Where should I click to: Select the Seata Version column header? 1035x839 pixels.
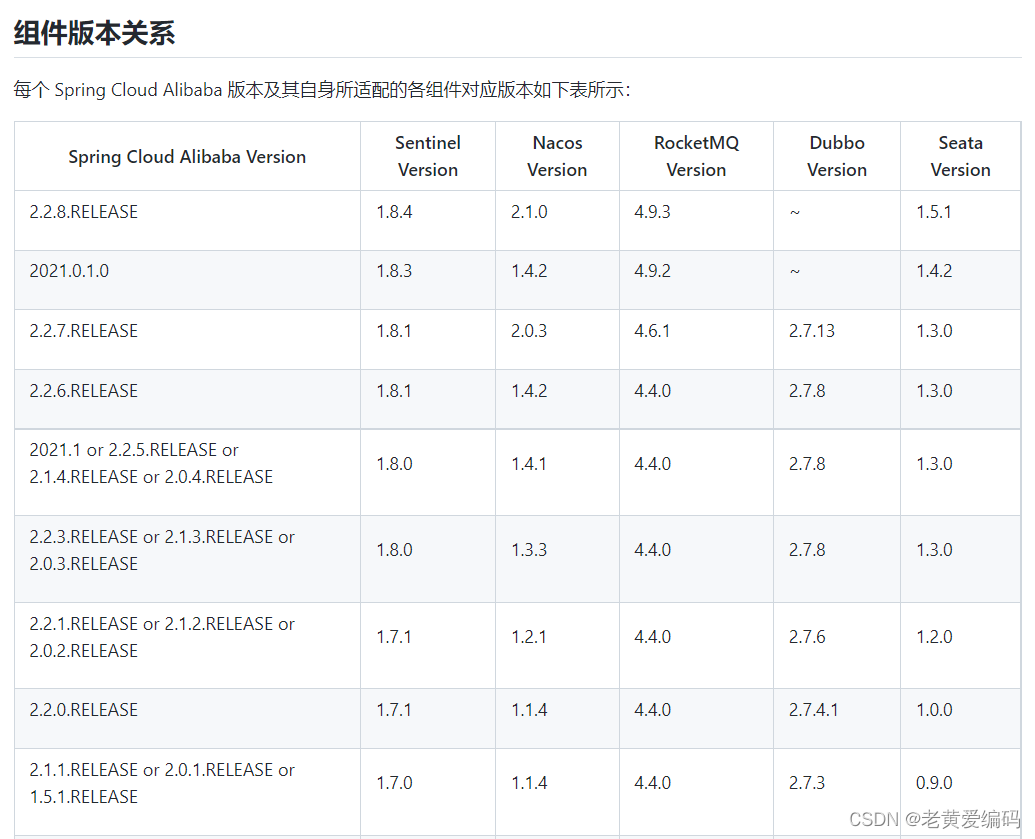pos(960,156)
